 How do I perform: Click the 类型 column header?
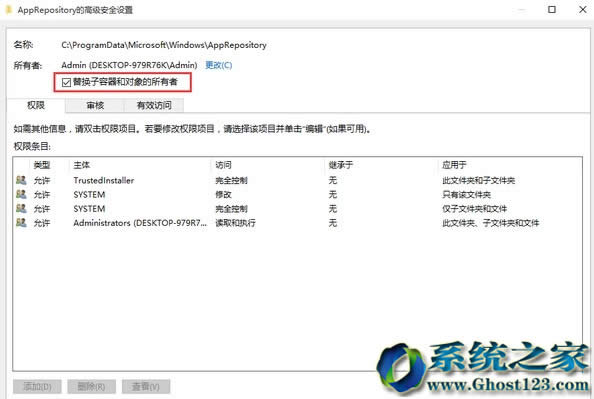pos(42,165)
